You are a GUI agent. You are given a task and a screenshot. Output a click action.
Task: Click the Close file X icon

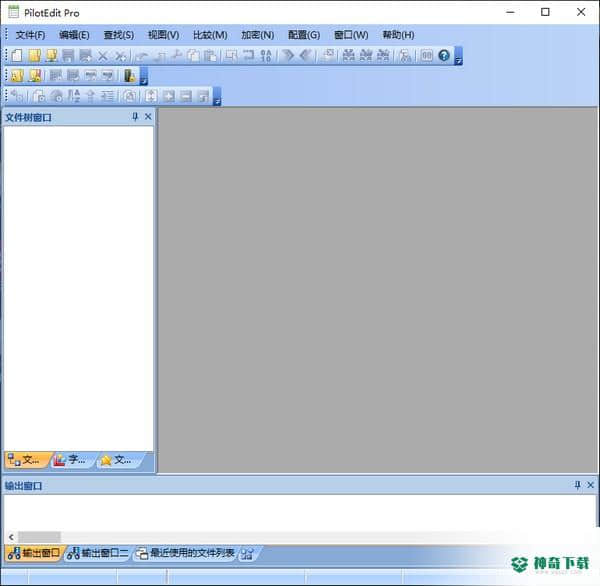[x=103, y=56]
